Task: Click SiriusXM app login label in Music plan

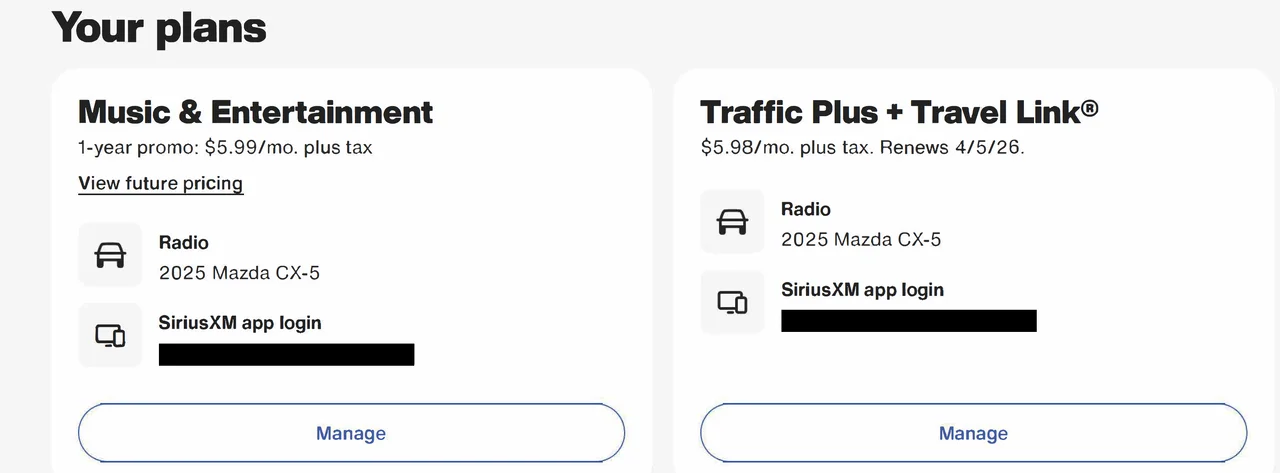Action: [240, 323]
